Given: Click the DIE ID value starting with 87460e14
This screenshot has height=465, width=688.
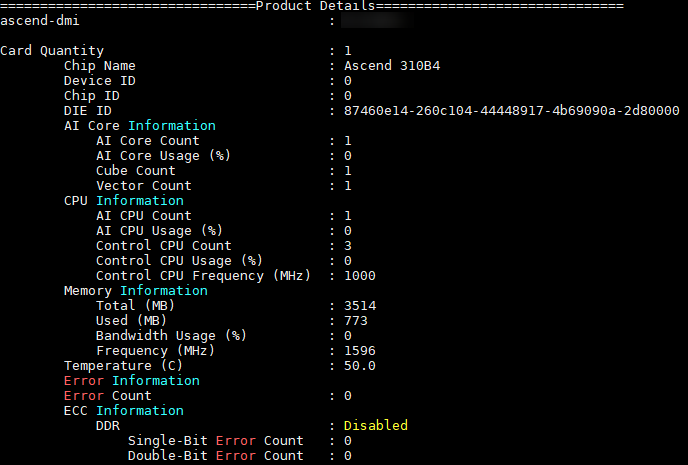Looking at the screenshot, I should (512, 111).
